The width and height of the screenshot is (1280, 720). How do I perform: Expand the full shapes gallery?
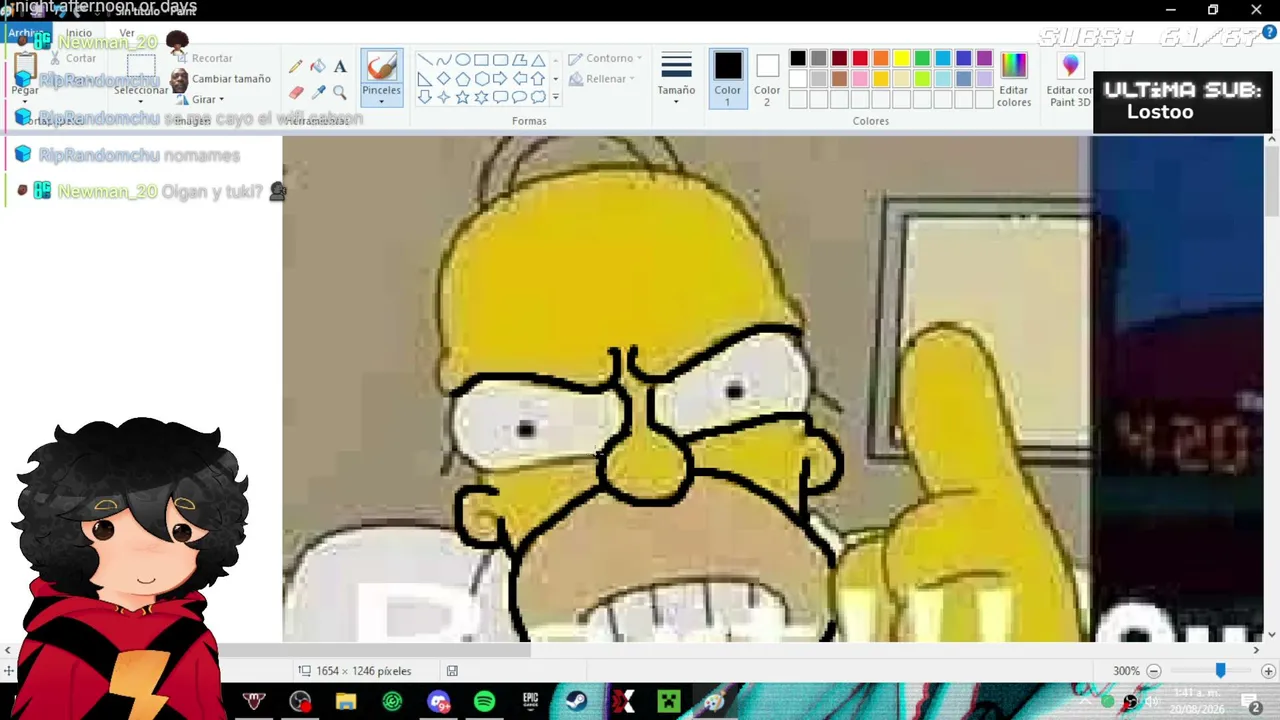point(556,98)
